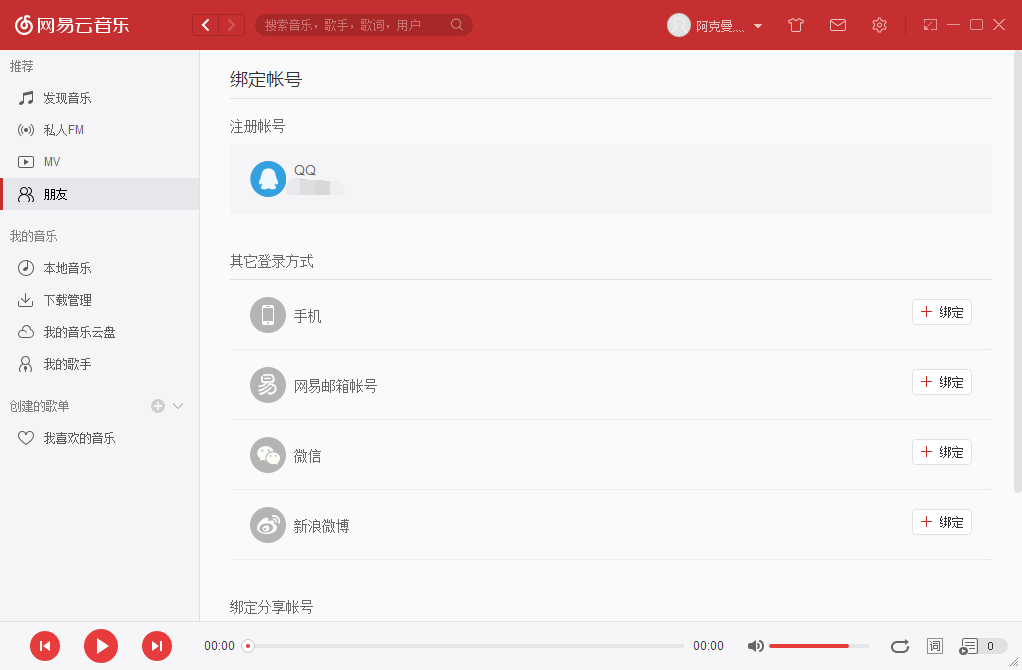The width and height of the screenshot is (1022, 670).
Task: Collapse the created playlists list
Action: click(x=177, y=406)
